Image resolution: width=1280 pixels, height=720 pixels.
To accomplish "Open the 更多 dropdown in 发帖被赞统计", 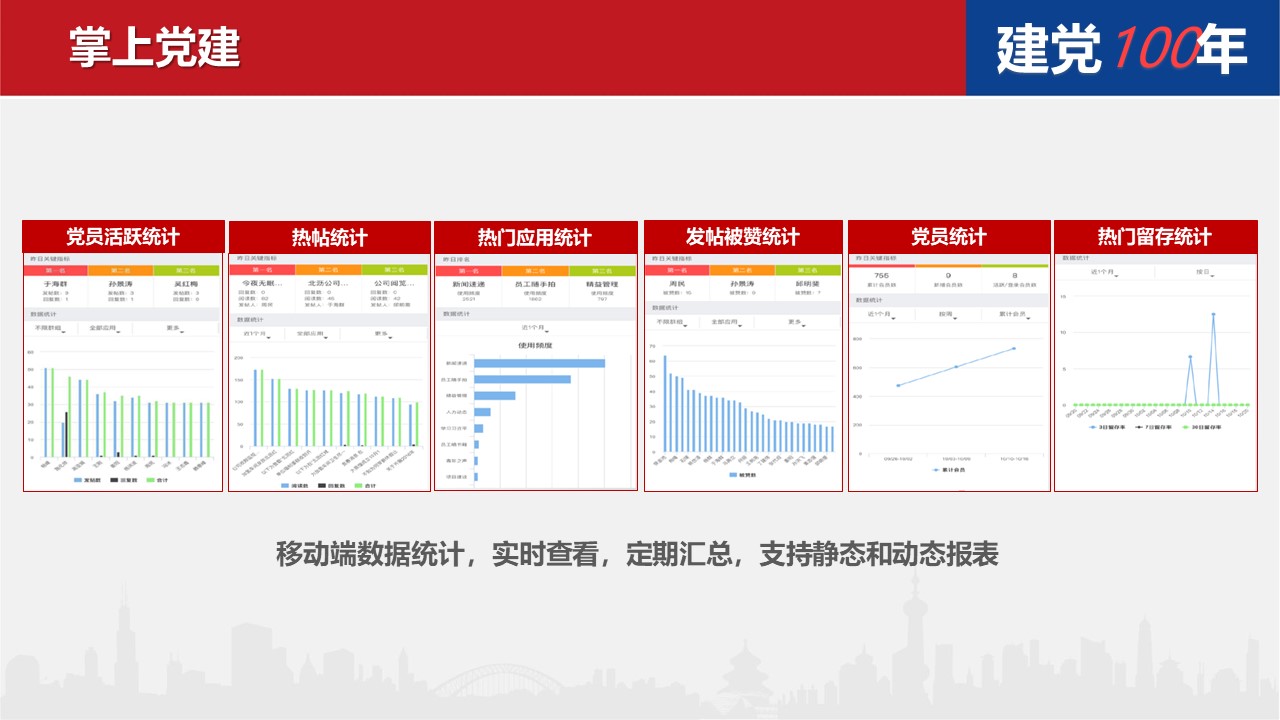I will [x=796, y=322].
